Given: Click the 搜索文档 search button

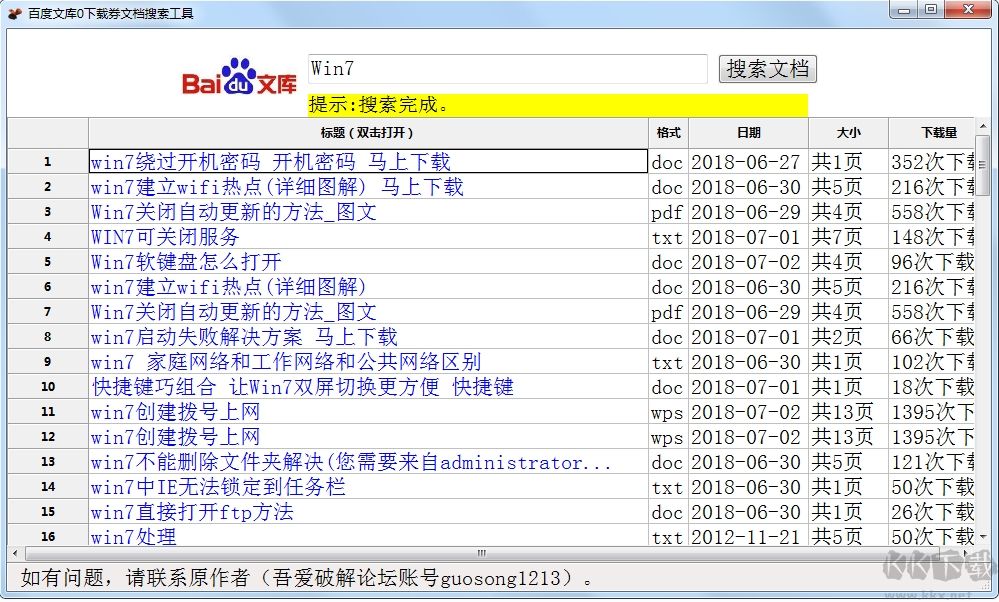Looking at the screenshot, I should [x=767, y=69].
